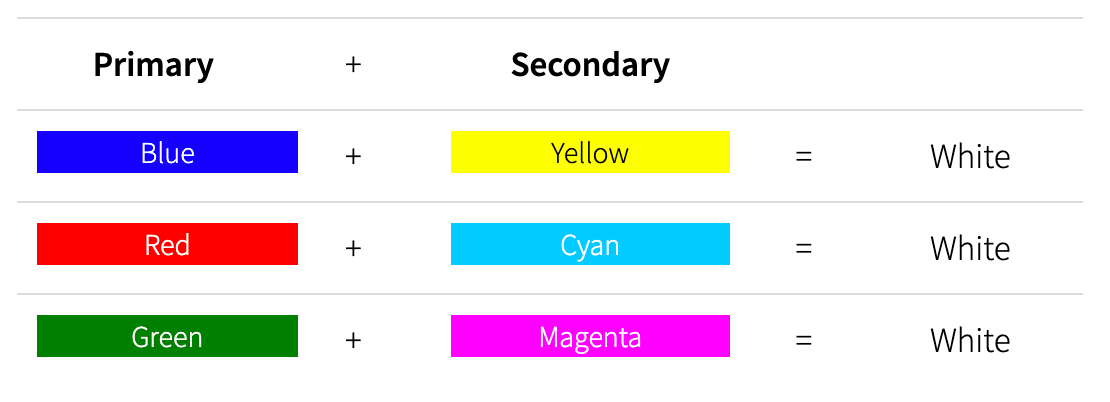
Task: Choose the Magenta color swatch
Action: coord(590,336)
